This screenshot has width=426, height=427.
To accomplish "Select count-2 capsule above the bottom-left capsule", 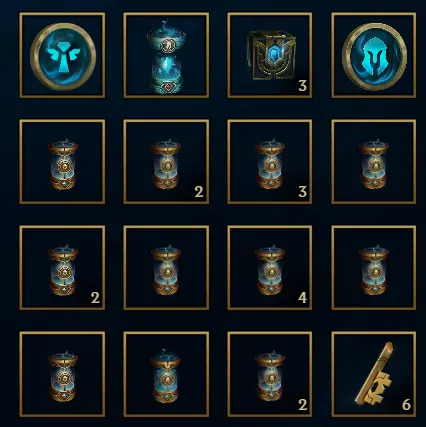I will [x=63, y=270].
